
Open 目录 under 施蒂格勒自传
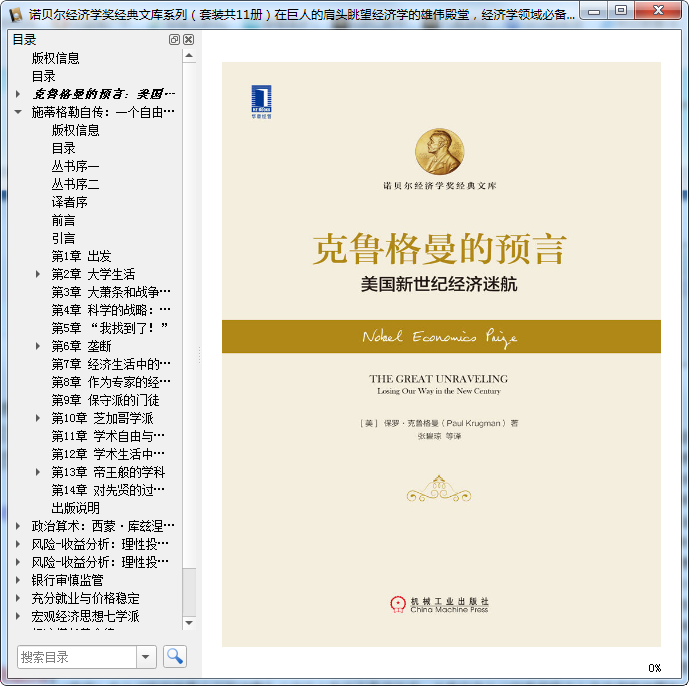(x=64, y=148)
